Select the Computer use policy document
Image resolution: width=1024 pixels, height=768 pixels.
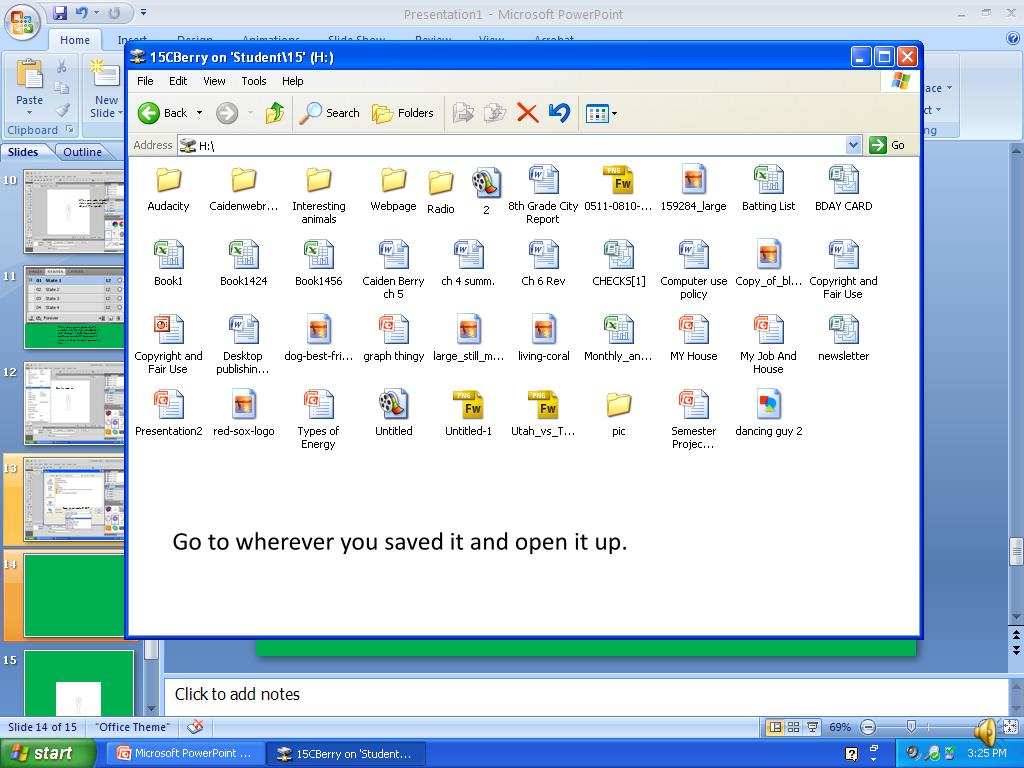(694, 270)
